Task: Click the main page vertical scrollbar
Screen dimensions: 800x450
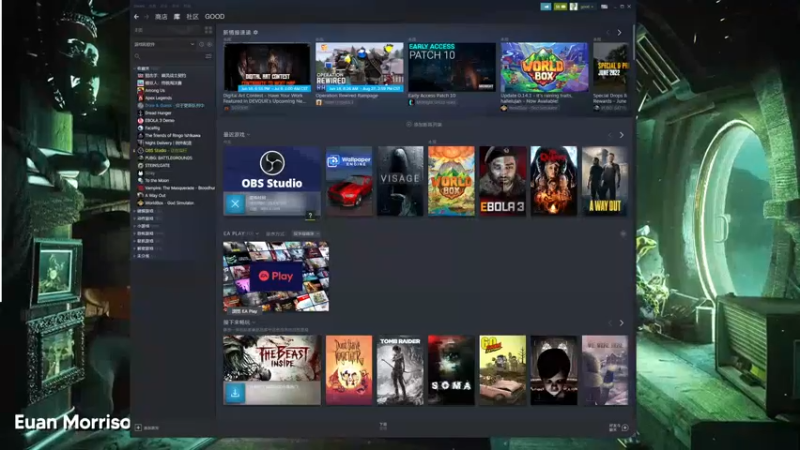Action: (x=634, y=41)
